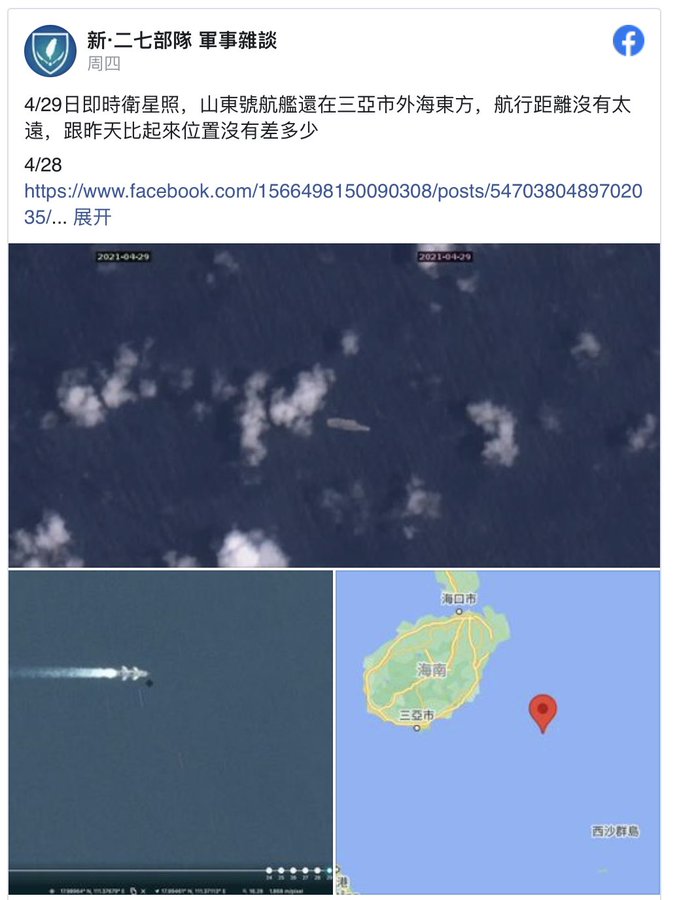This screenshot has width=679, height=900.
Task: Open the 4/28 Facebook post link
Action: tap(333, 203)
